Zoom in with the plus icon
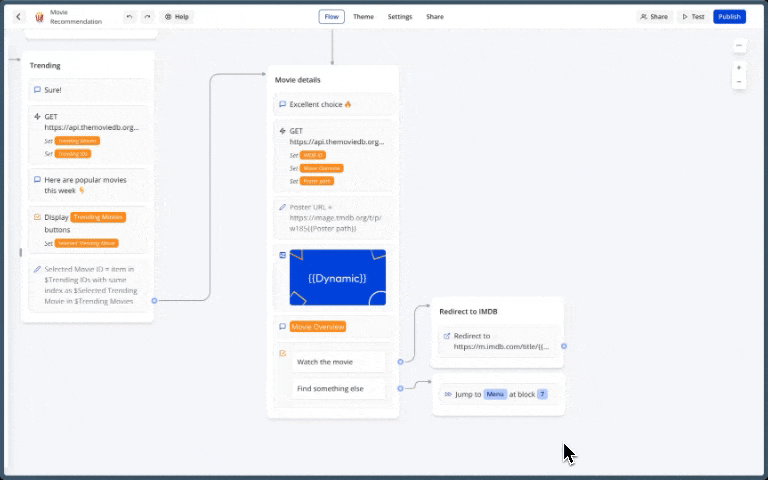The height and width of the screenshot is (480, 768). pyautogui.click(x=739, y=68)
